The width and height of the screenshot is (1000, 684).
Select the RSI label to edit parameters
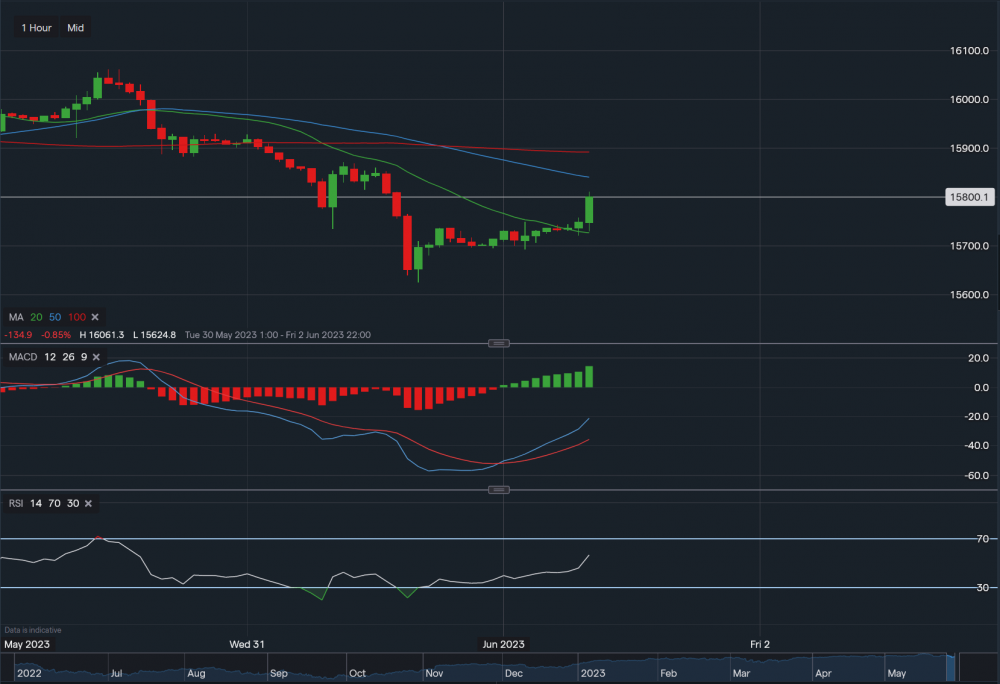[x=15, y=503]
